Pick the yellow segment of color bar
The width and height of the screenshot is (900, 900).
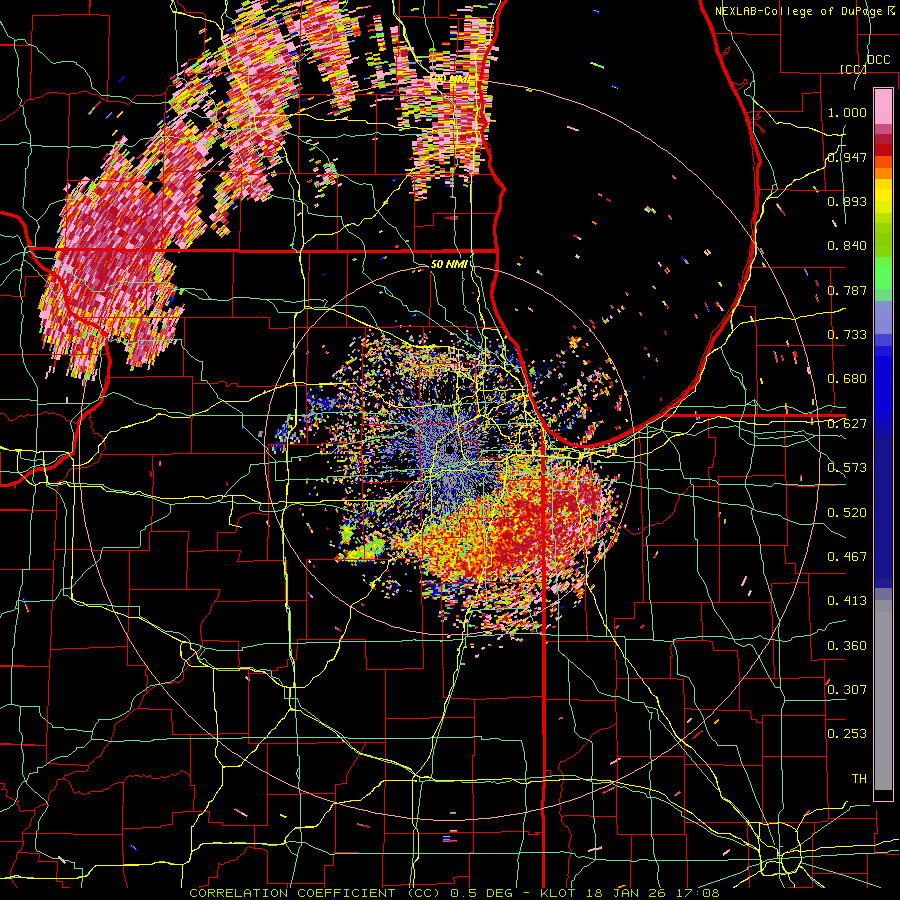[883, 195]
